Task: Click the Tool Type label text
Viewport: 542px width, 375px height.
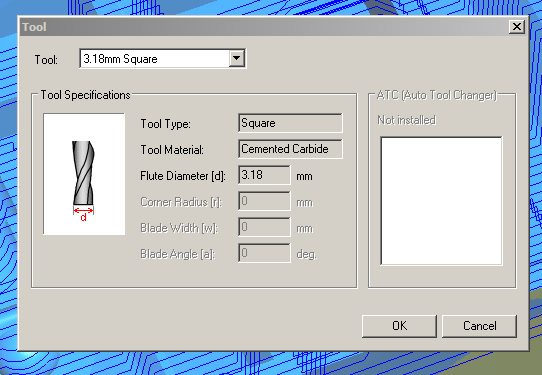Action: [x=166, y=124]
